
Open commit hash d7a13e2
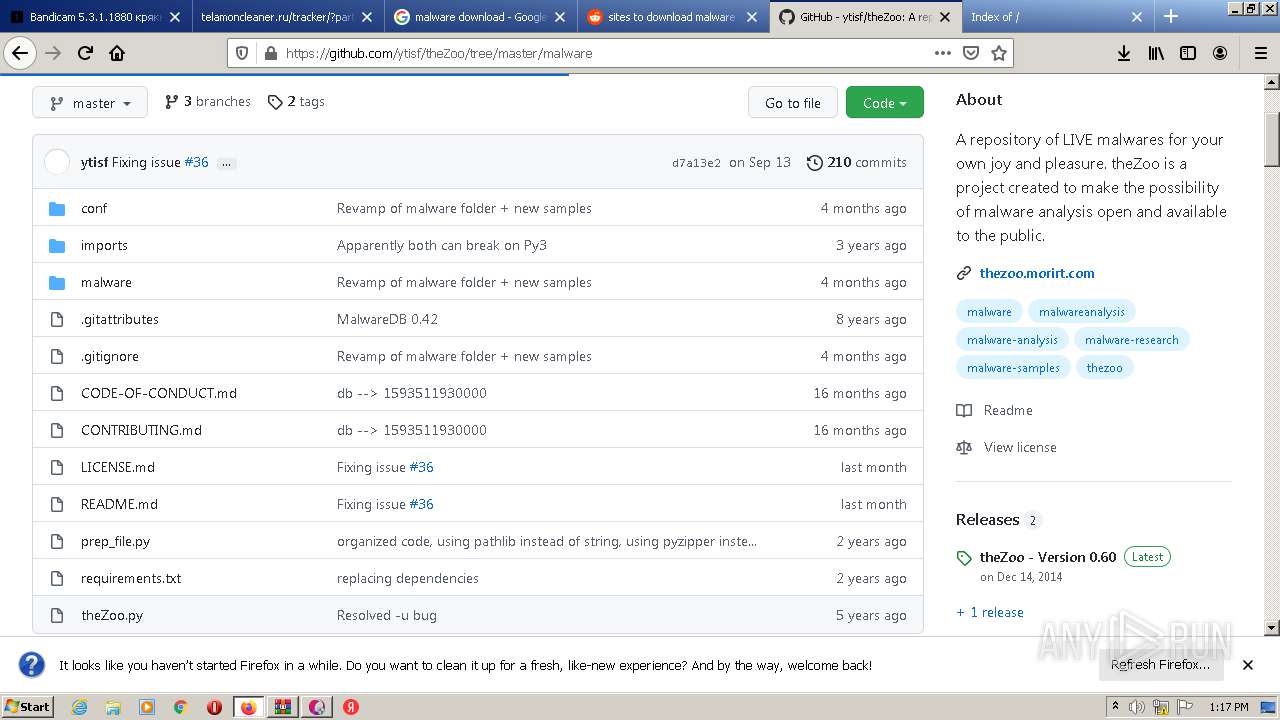click(x=696, y=163)
